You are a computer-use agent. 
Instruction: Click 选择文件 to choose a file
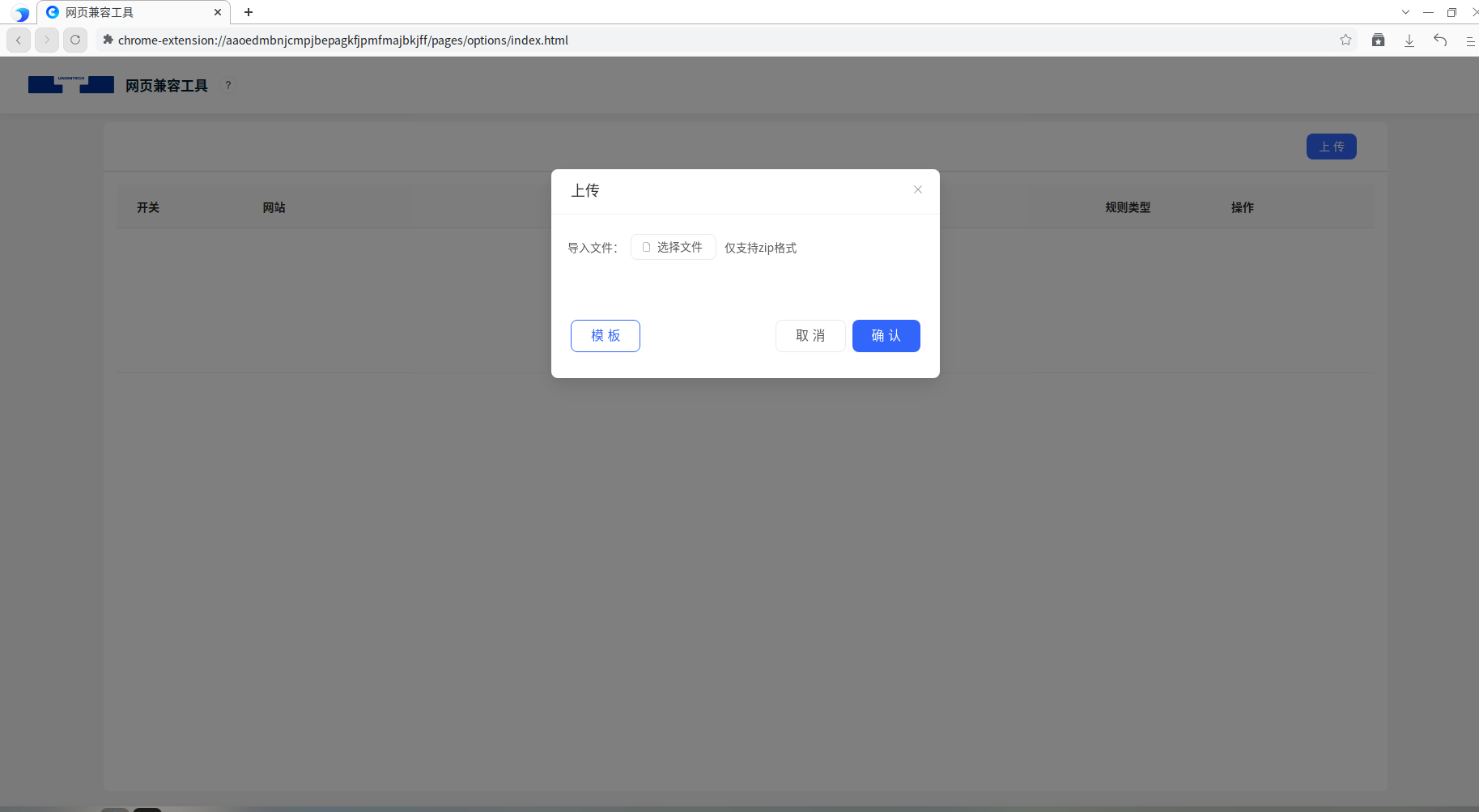point(673,247)
